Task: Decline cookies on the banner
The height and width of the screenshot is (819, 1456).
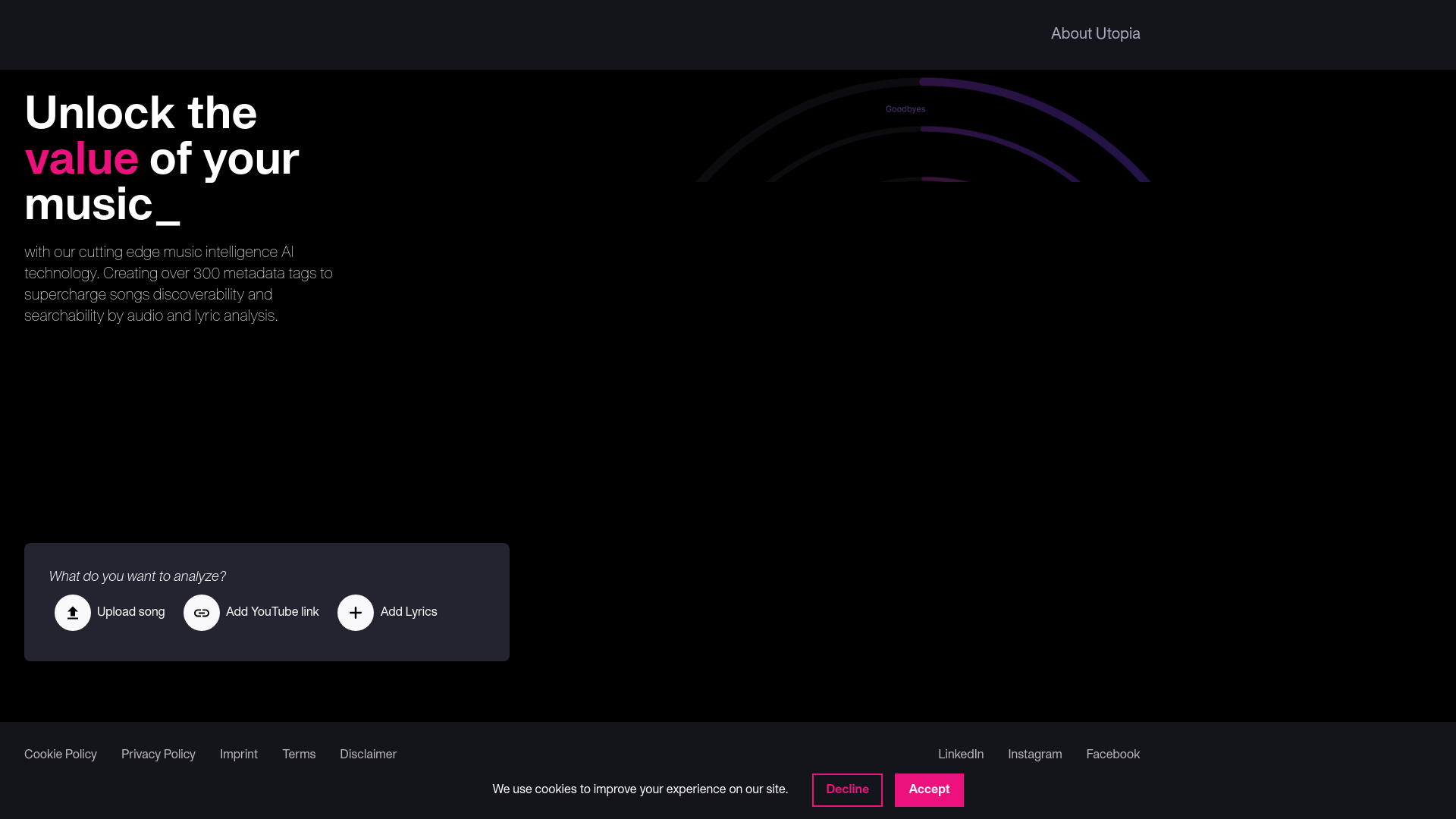Action: (847, 789)
